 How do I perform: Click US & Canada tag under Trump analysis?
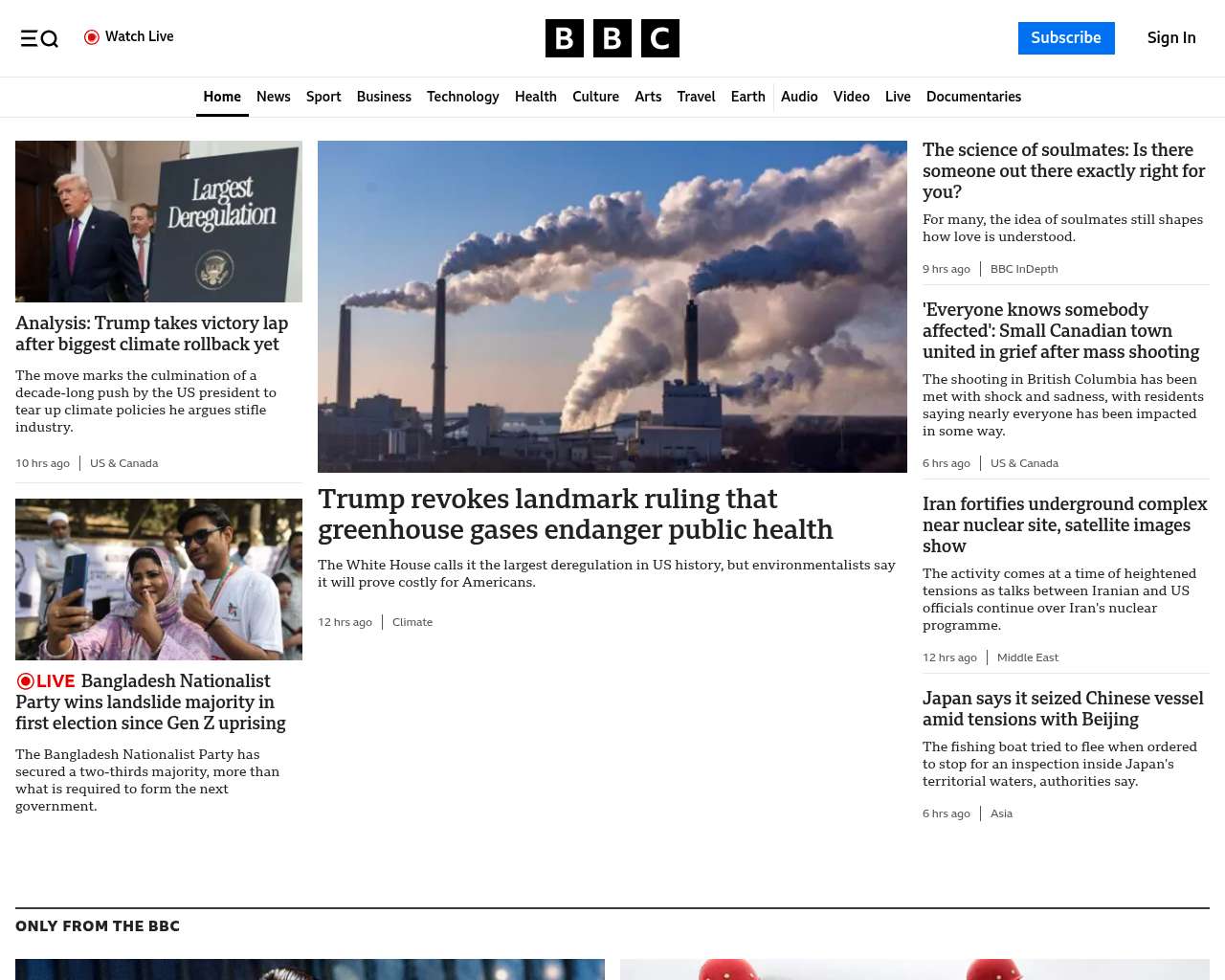(x=124, y=463)
